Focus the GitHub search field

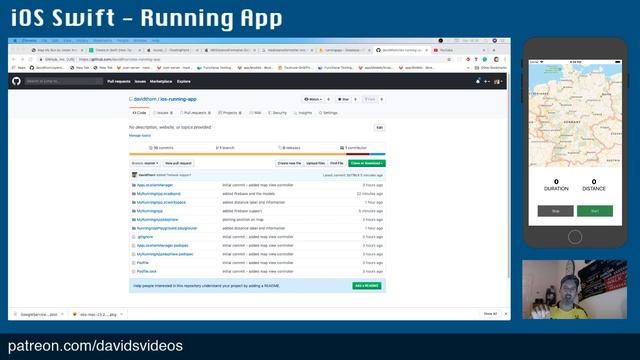tap(63, 81)
